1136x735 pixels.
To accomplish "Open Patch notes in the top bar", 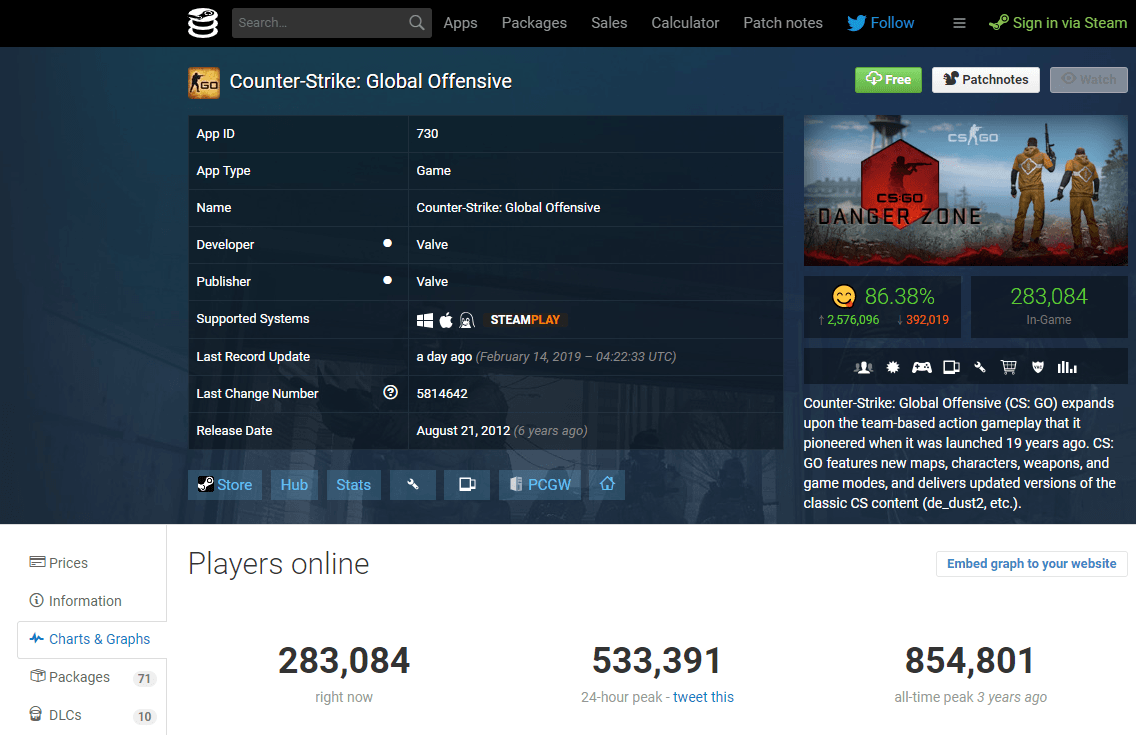I will [782, 23].
